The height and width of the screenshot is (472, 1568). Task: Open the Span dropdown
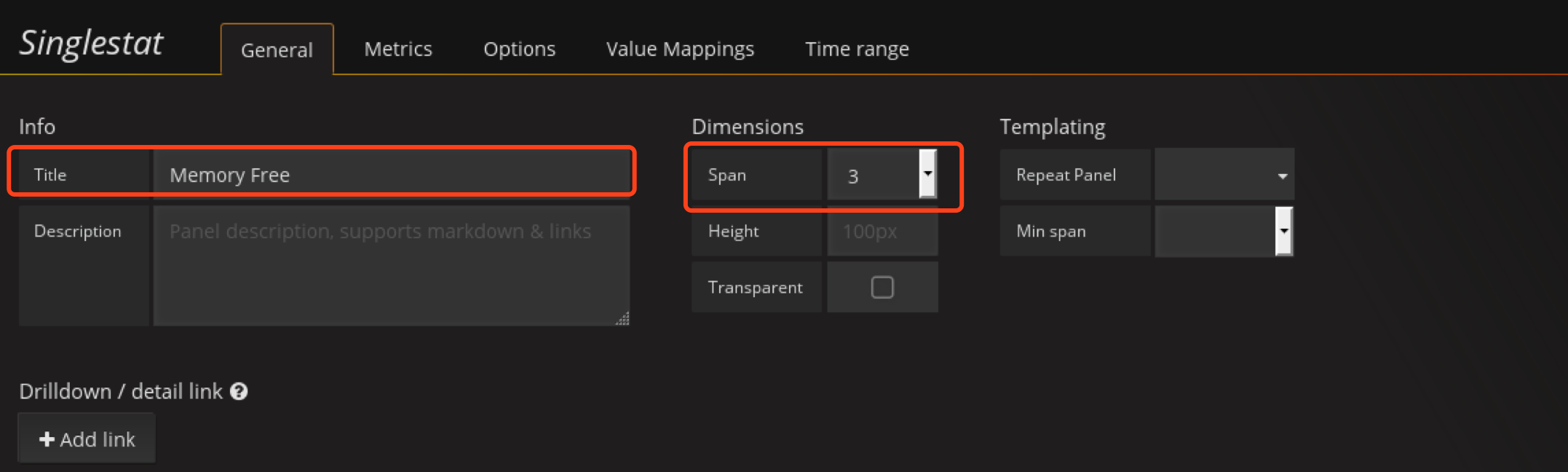927,175
